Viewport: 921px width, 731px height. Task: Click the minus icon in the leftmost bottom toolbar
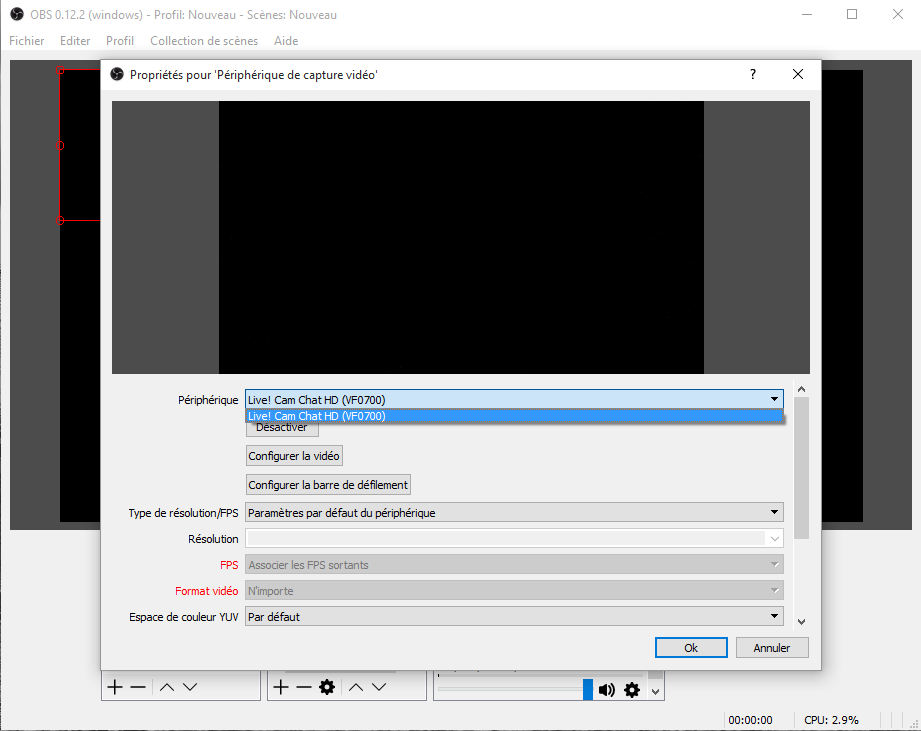138,688
